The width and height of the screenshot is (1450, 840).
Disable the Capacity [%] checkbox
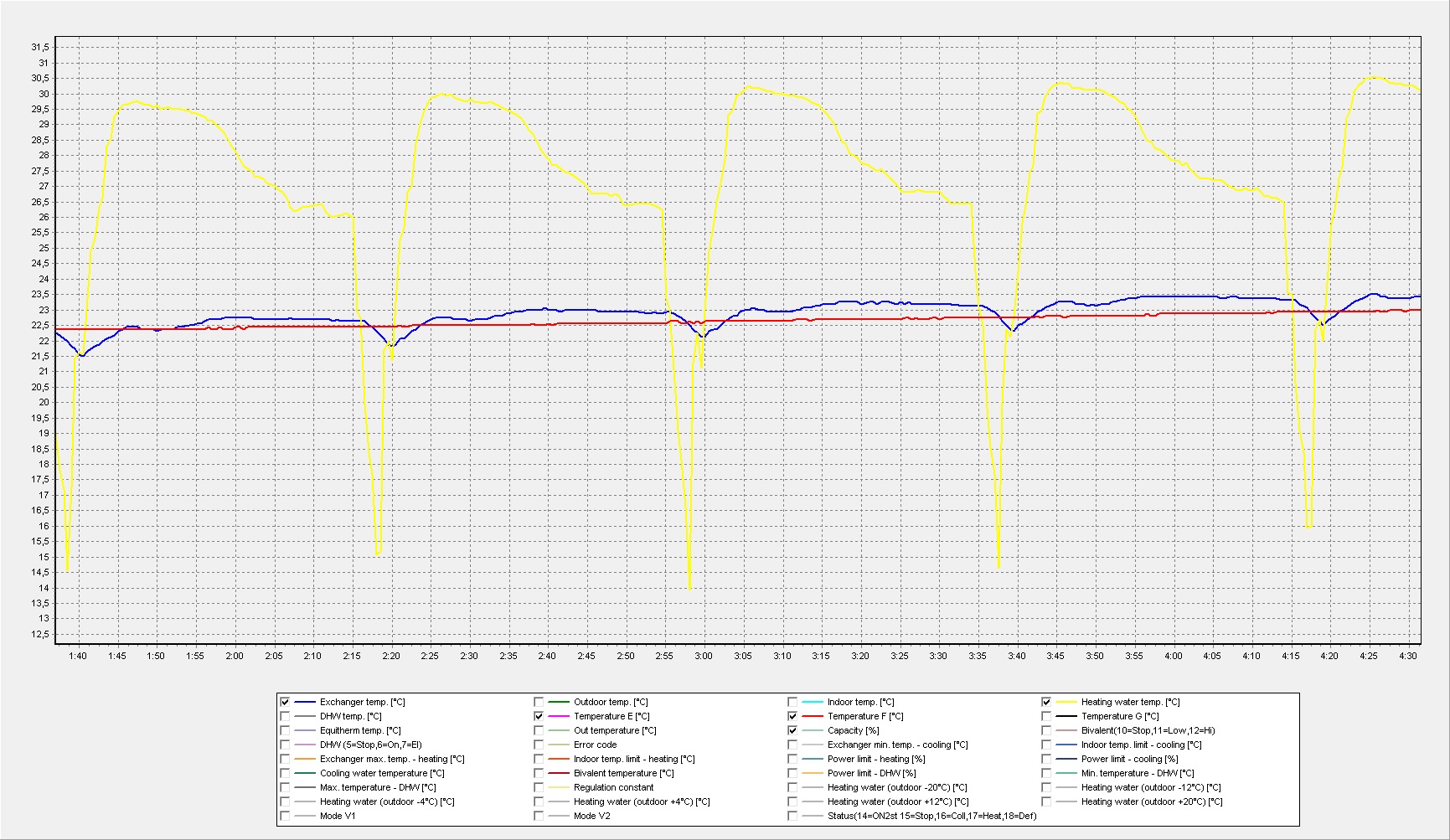click(792, 730)
